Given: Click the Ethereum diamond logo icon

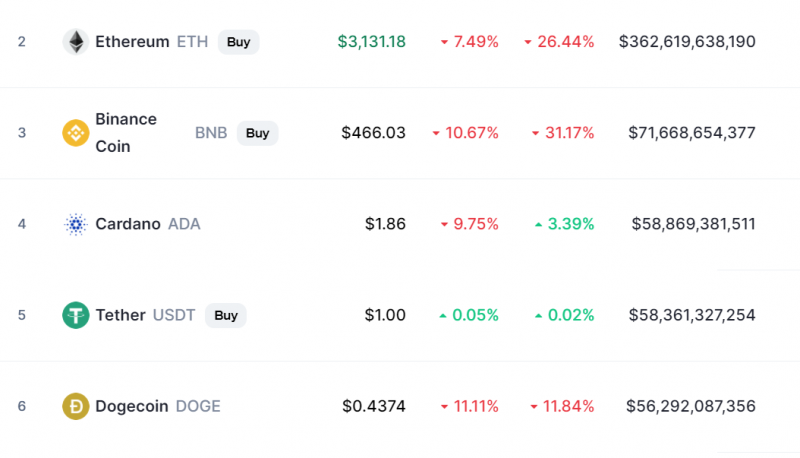Looking at the screenshot, I should [x=76, y=42].
